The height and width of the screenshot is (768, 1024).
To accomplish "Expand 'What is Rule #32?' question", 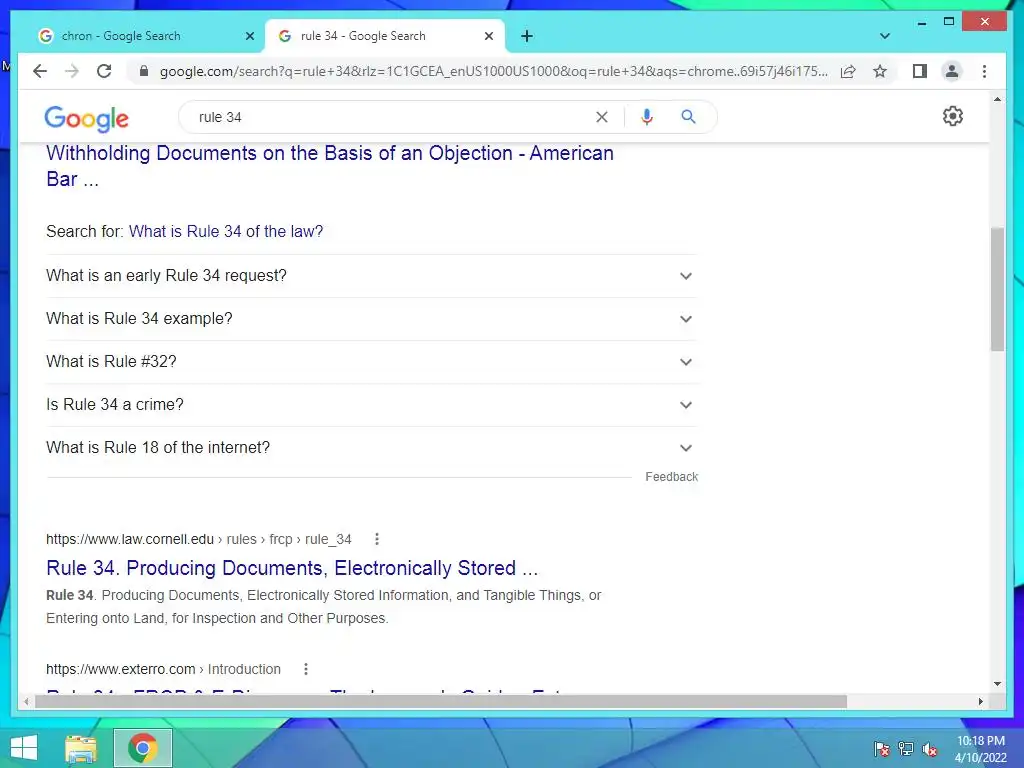I will tap(371, 362).
